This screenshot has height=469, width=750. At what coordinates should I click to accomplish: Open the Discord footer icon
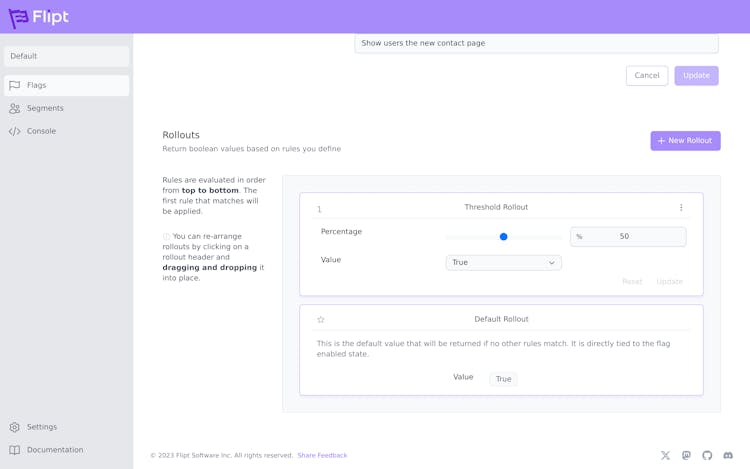coord(728,456)
